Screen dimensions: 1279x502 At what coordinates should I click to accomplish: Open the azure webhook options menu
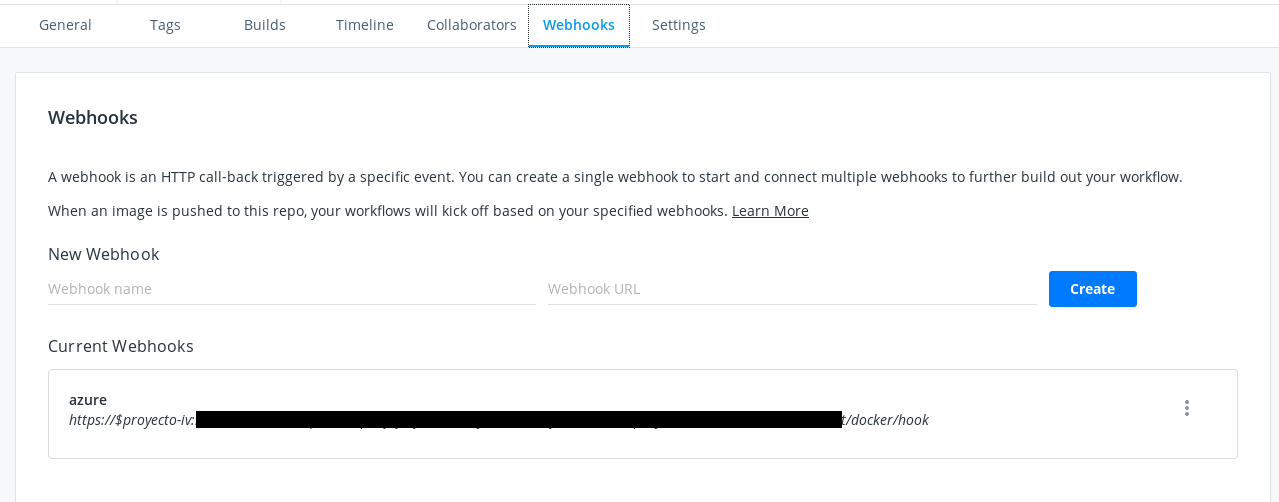[1187, 408]
